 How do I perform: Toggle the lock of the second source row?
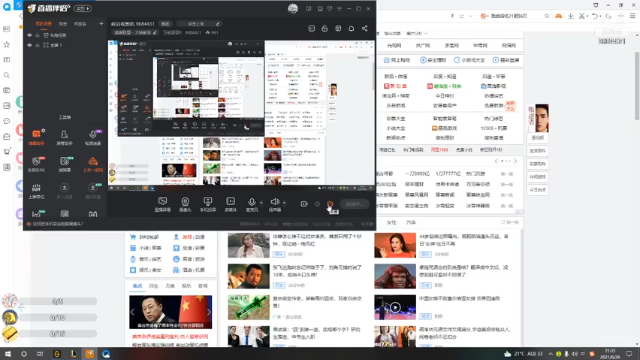pos(37,45)
